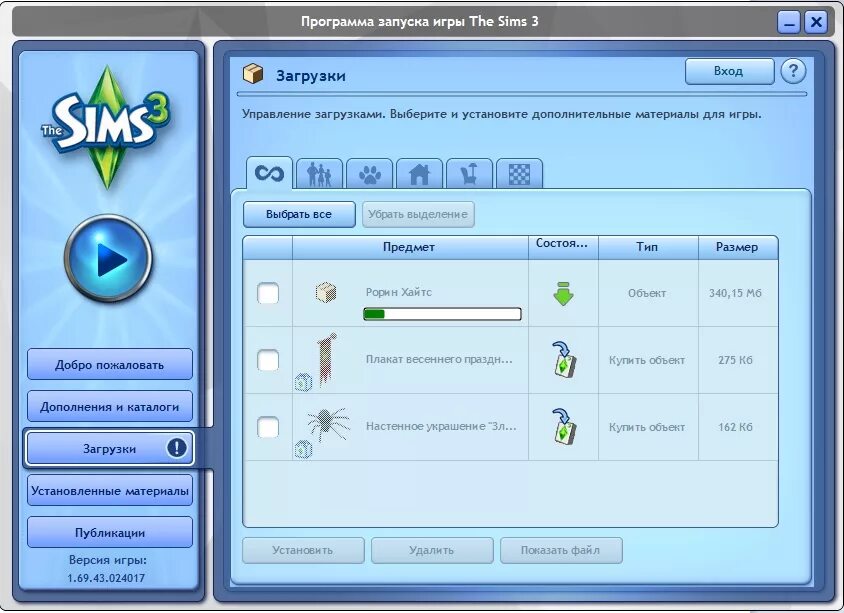Screen dimensions: 844x613
Task: Open the Дополнения и каталоги section
Action: (x=110, y=406)
